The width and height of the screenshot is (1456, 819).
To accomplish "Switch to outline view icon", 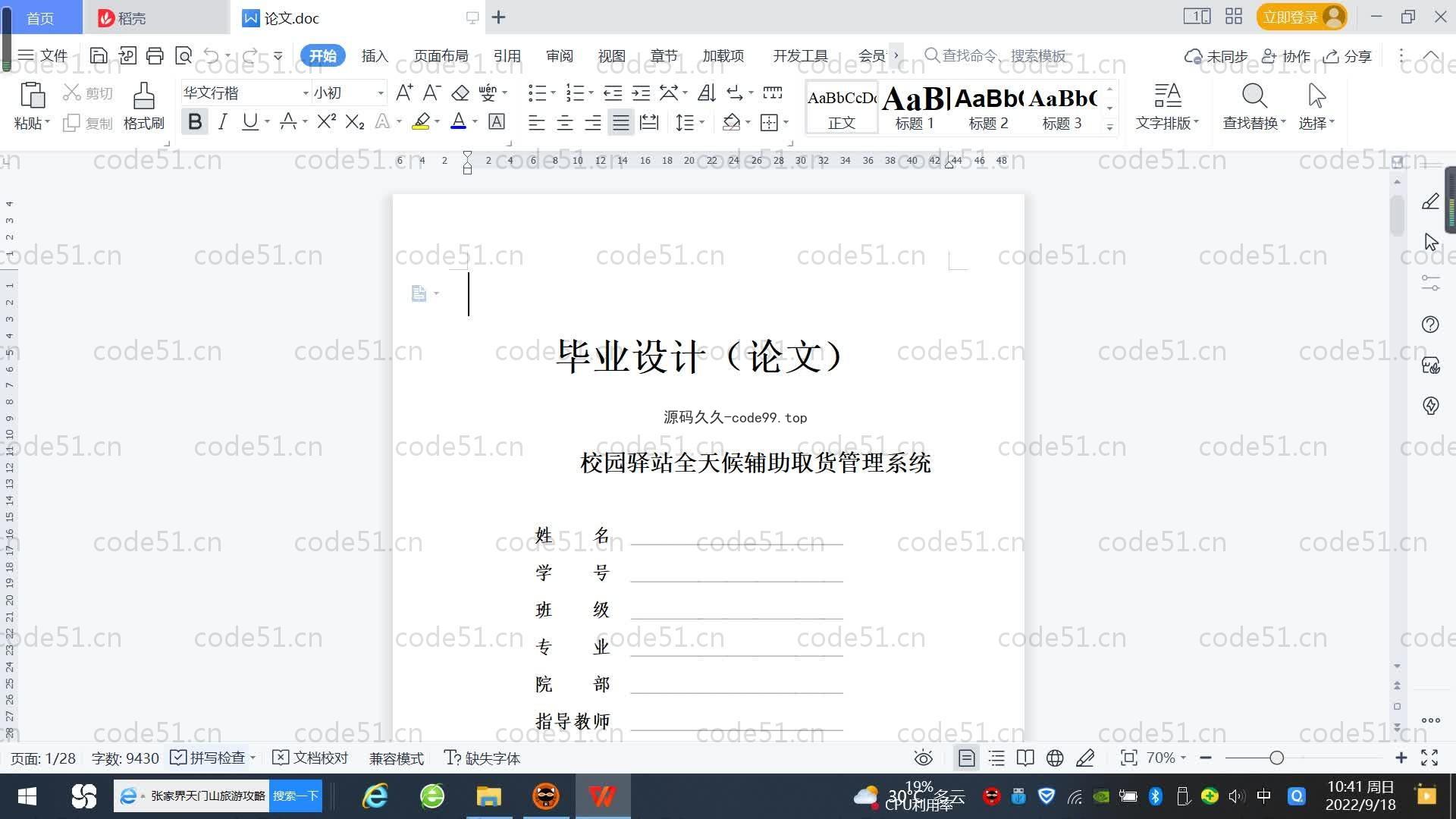I will pyautogui.click(x=996, y=758).
